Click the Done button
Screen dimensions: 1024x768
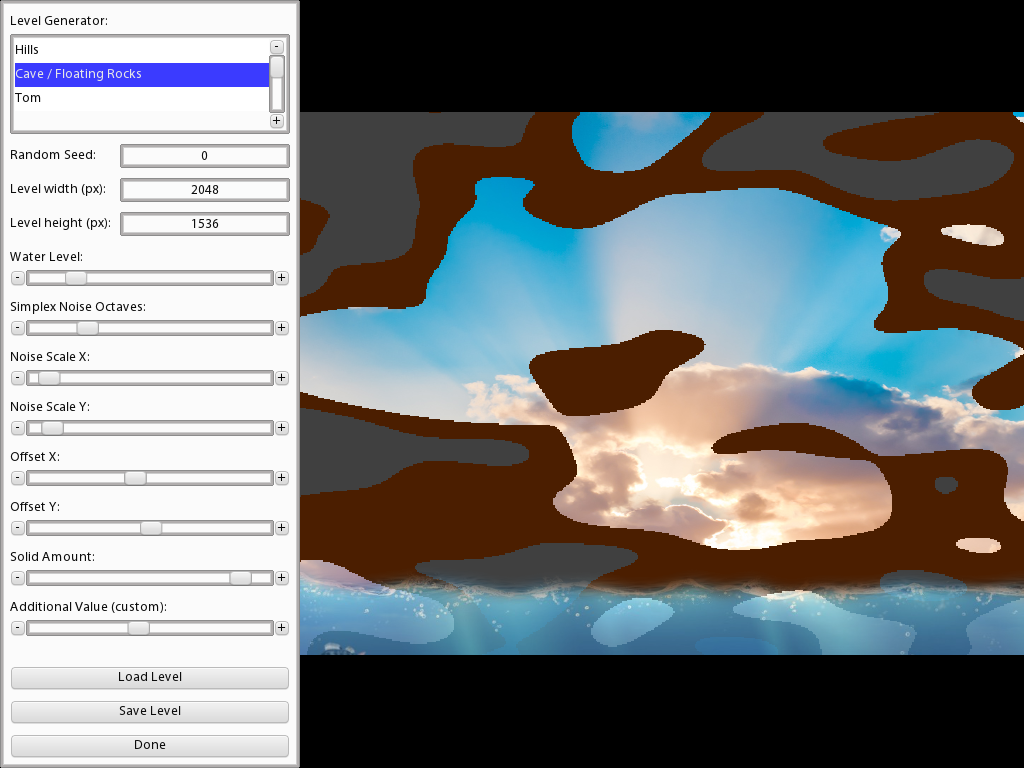tap(150, 745)
